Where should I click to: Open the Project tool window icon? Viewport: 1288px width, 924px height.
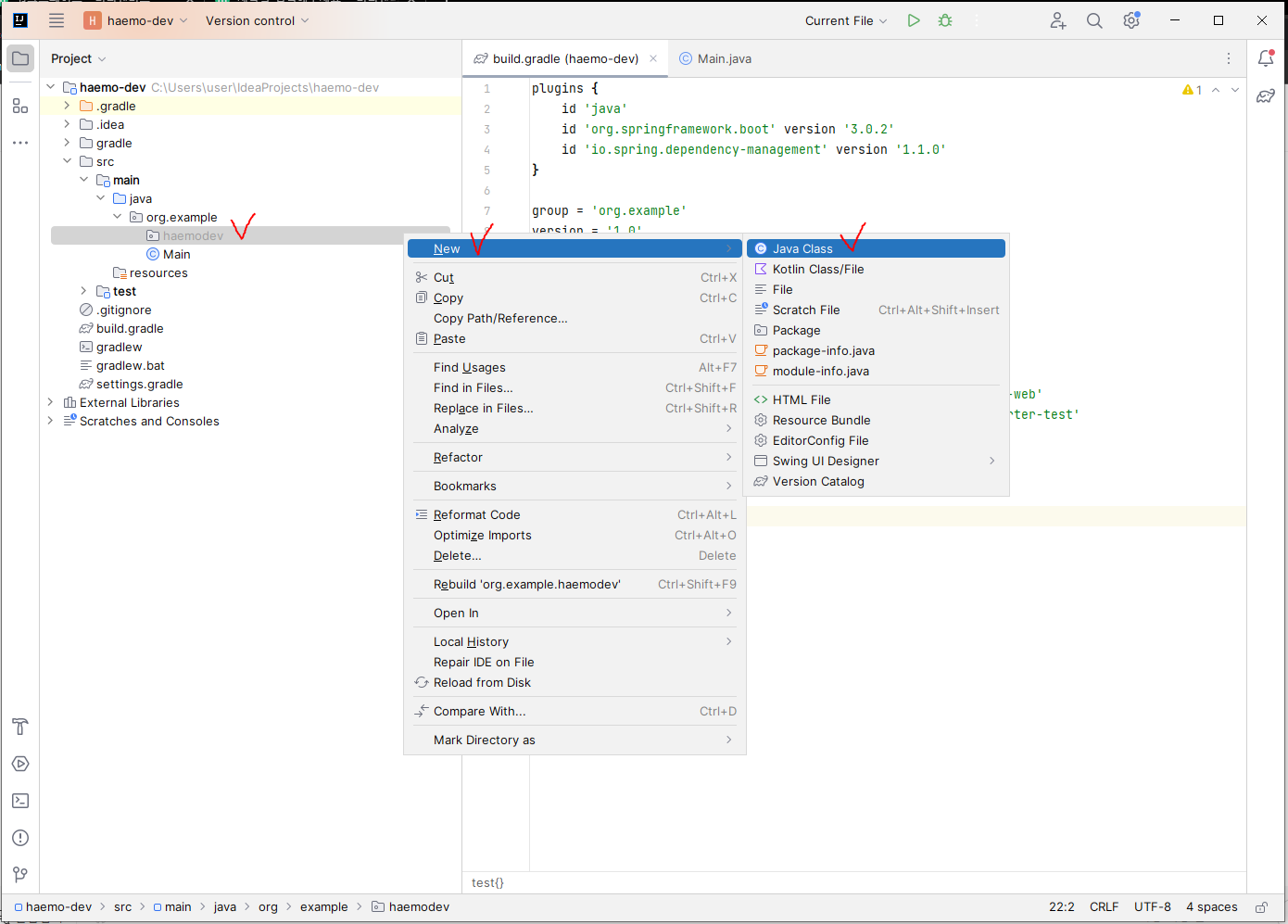(20, 58)
